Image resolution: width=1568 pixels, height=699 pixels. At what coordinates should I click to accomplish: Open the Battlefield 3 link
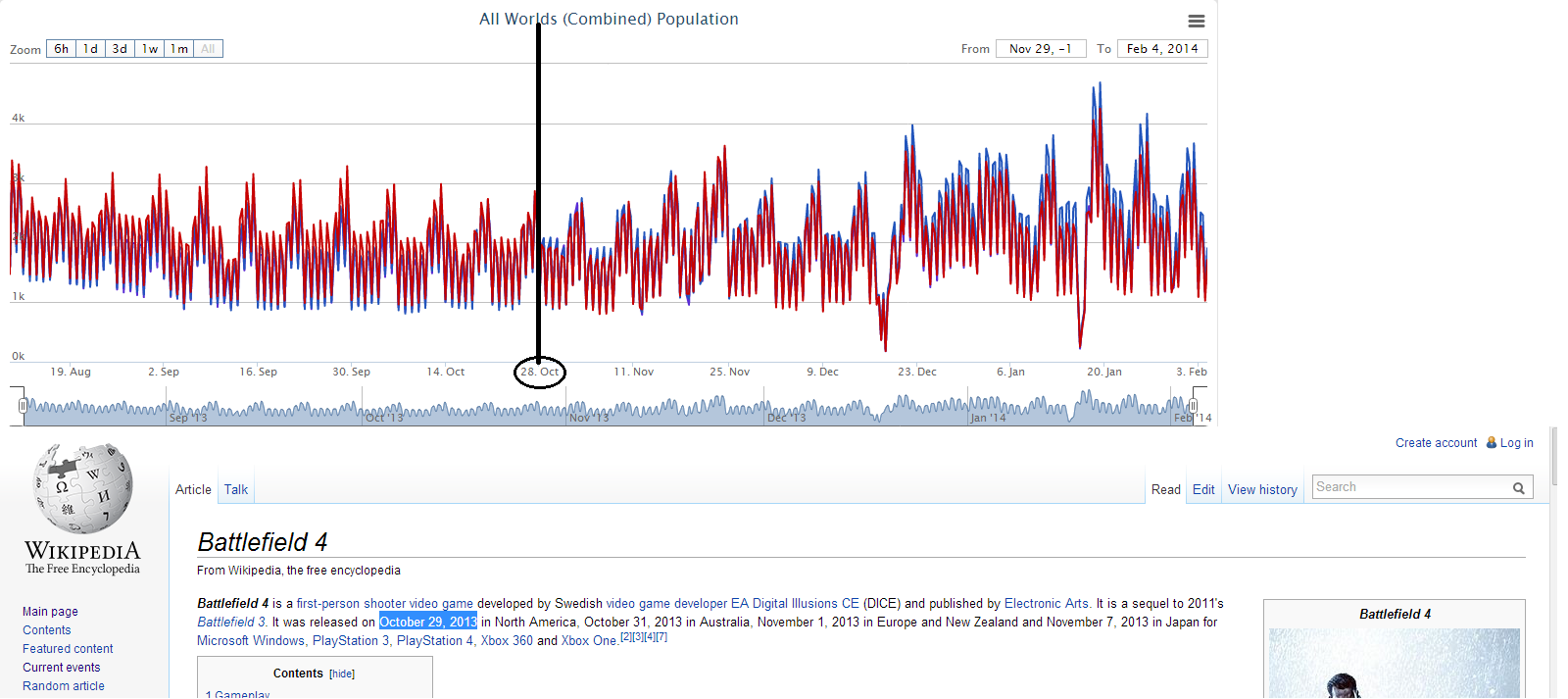tap(230, 623)
